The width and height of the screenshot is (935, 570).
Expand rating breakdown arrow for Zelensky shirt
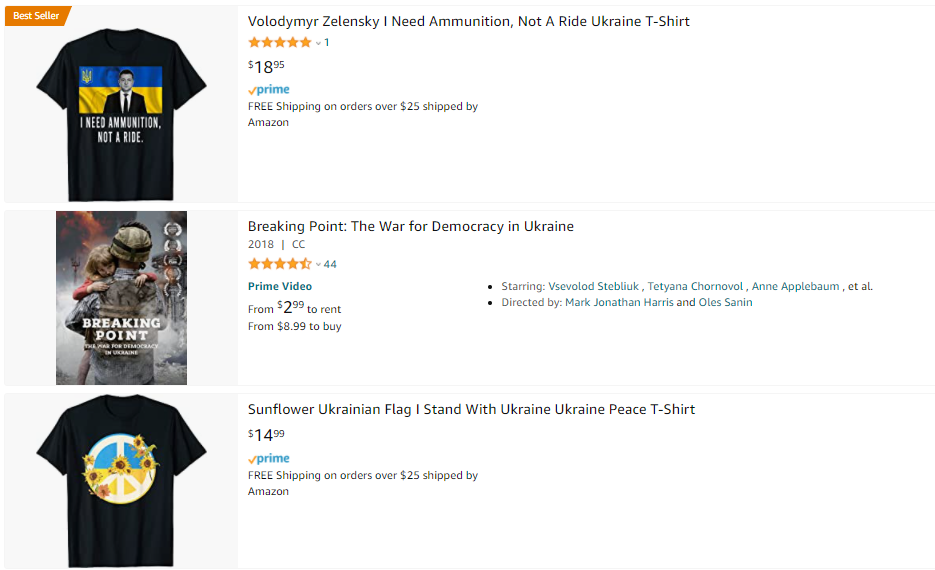click(x=318, y=43)
